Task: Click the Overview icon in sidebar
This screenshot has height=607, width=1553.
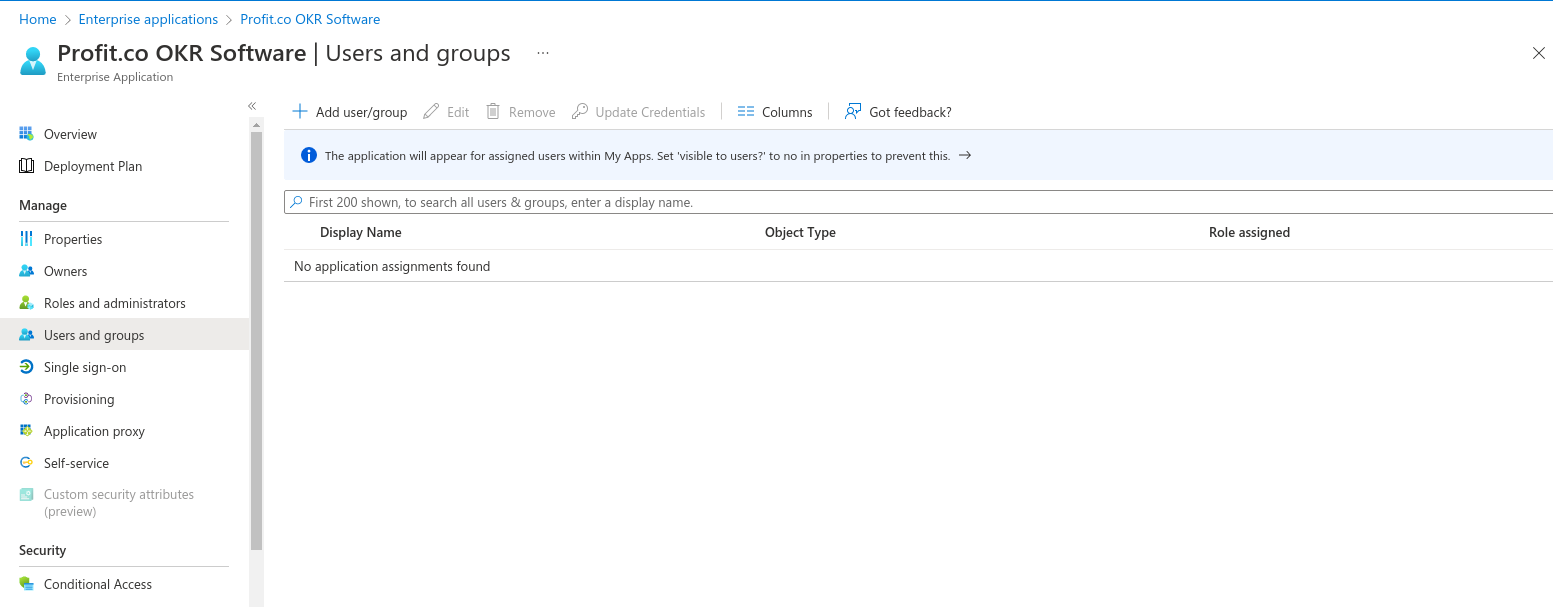Action: 26,134
